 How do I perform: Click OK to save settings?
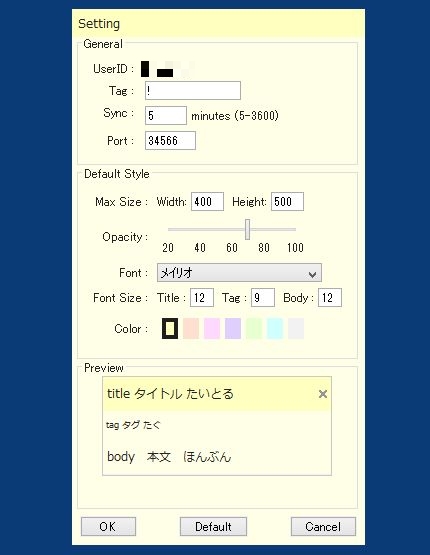pos(108,527)
